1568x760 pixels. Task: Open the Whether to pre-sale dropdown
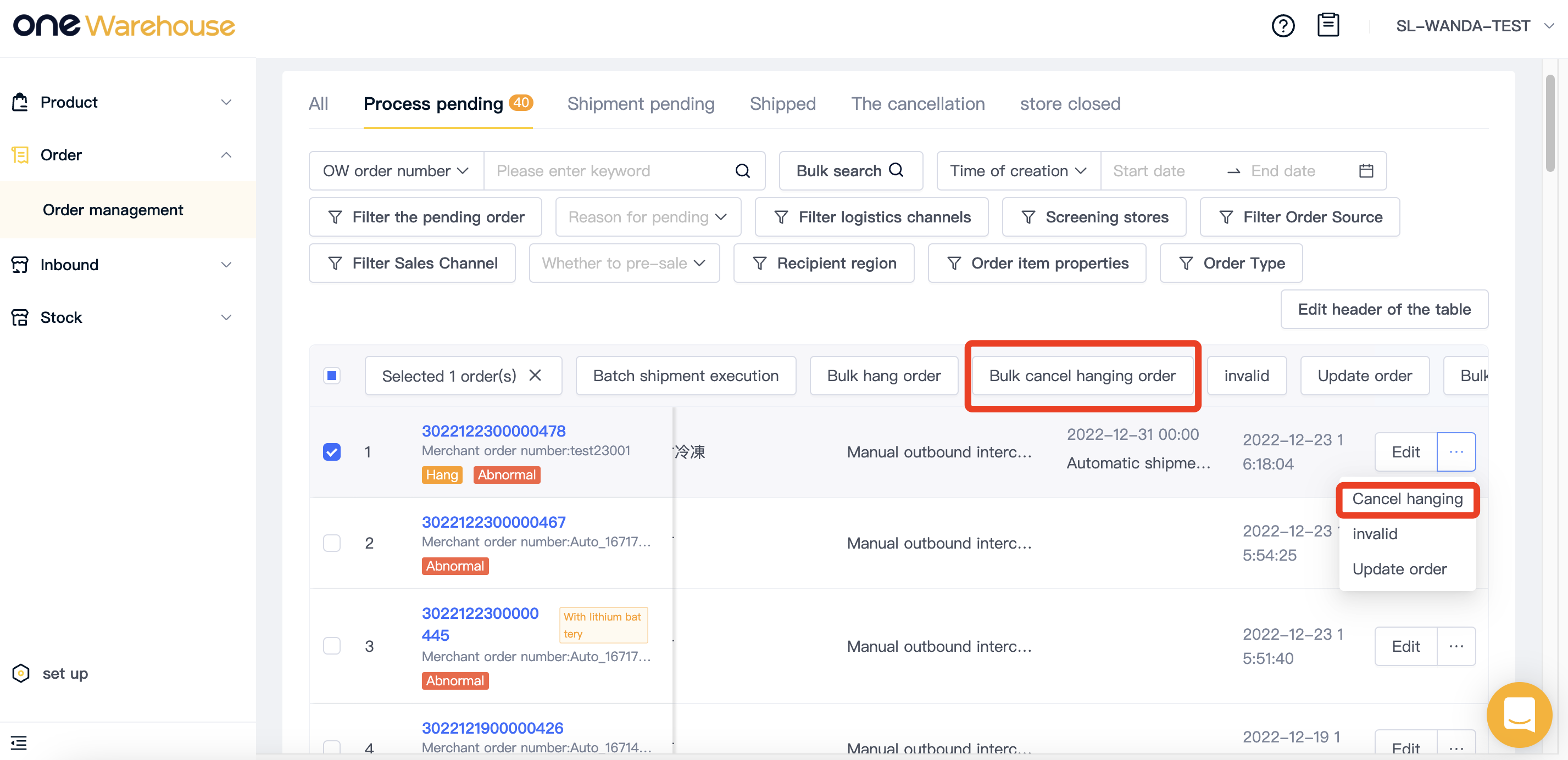(624, 264)
